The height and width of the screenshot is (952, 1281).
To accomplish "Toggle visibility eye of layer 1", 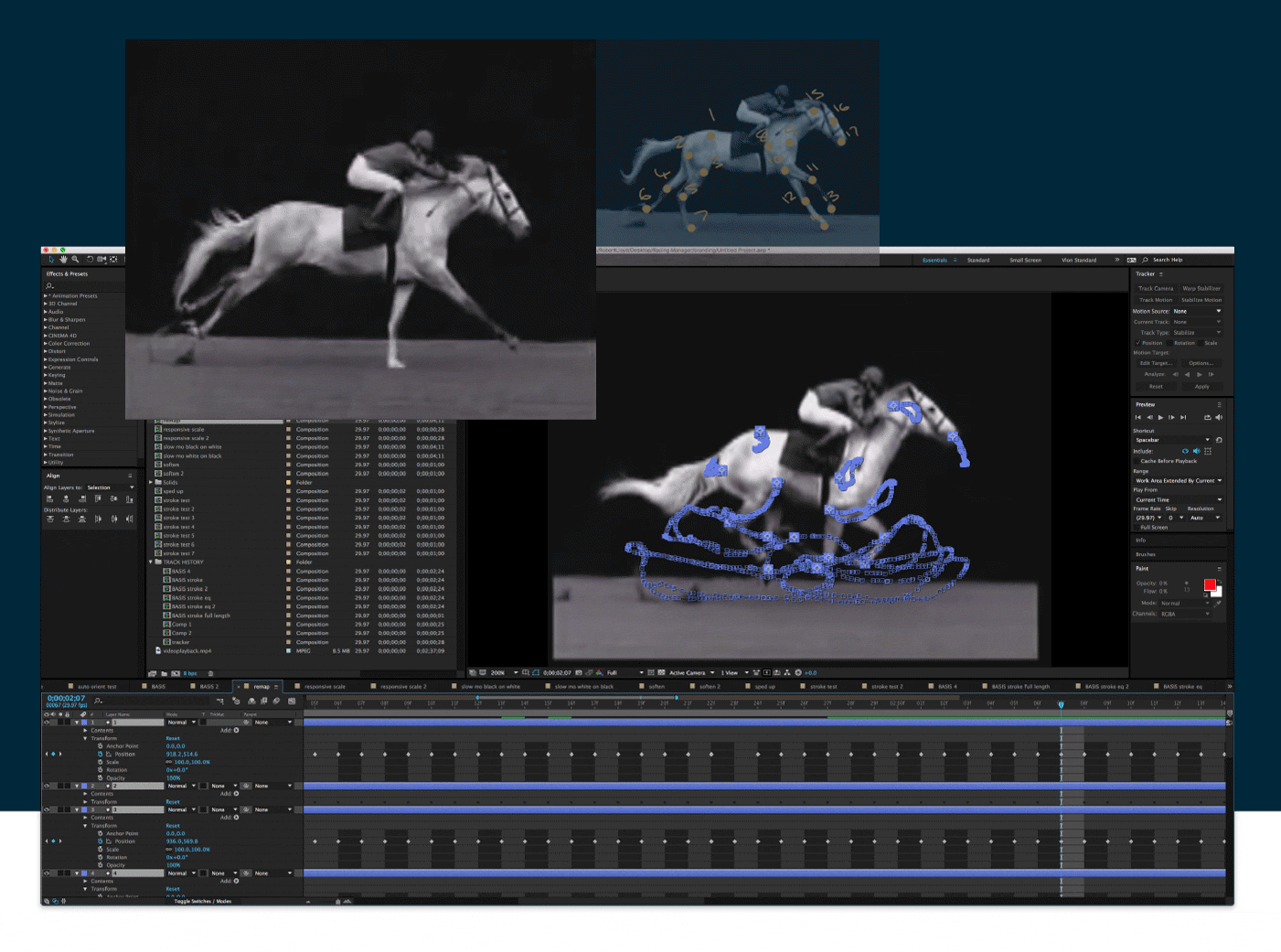I will [x=48, y=722].
